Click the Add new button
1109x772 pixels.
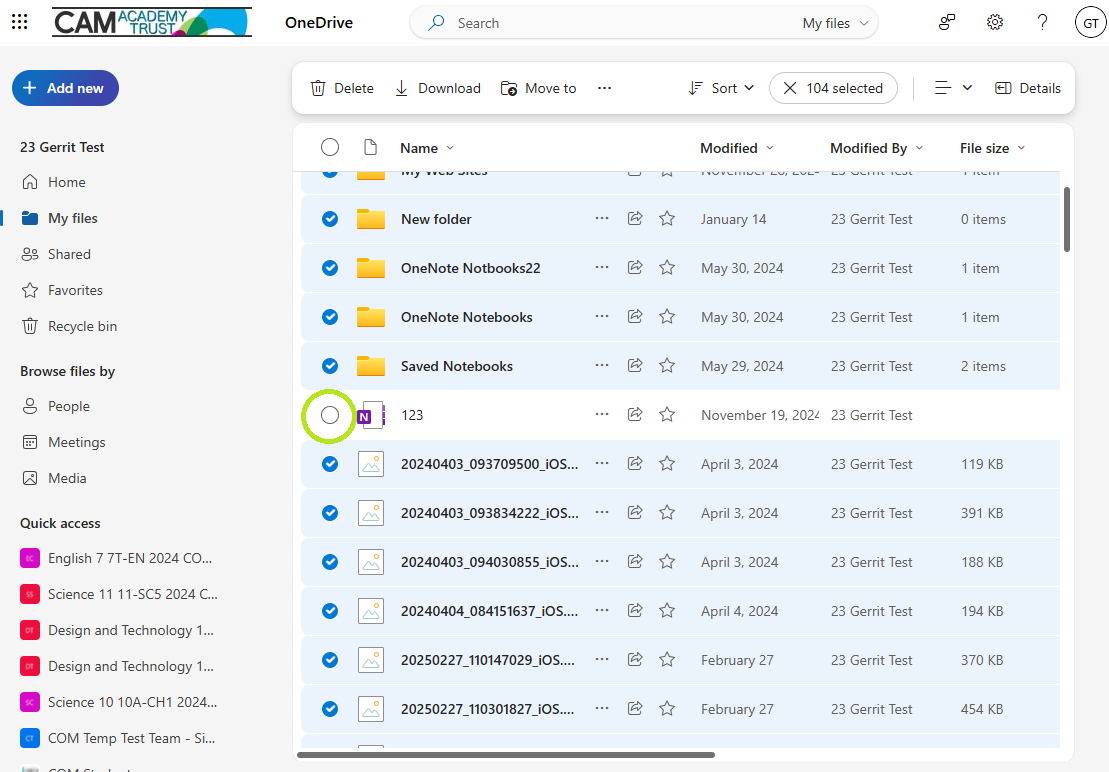65,88
